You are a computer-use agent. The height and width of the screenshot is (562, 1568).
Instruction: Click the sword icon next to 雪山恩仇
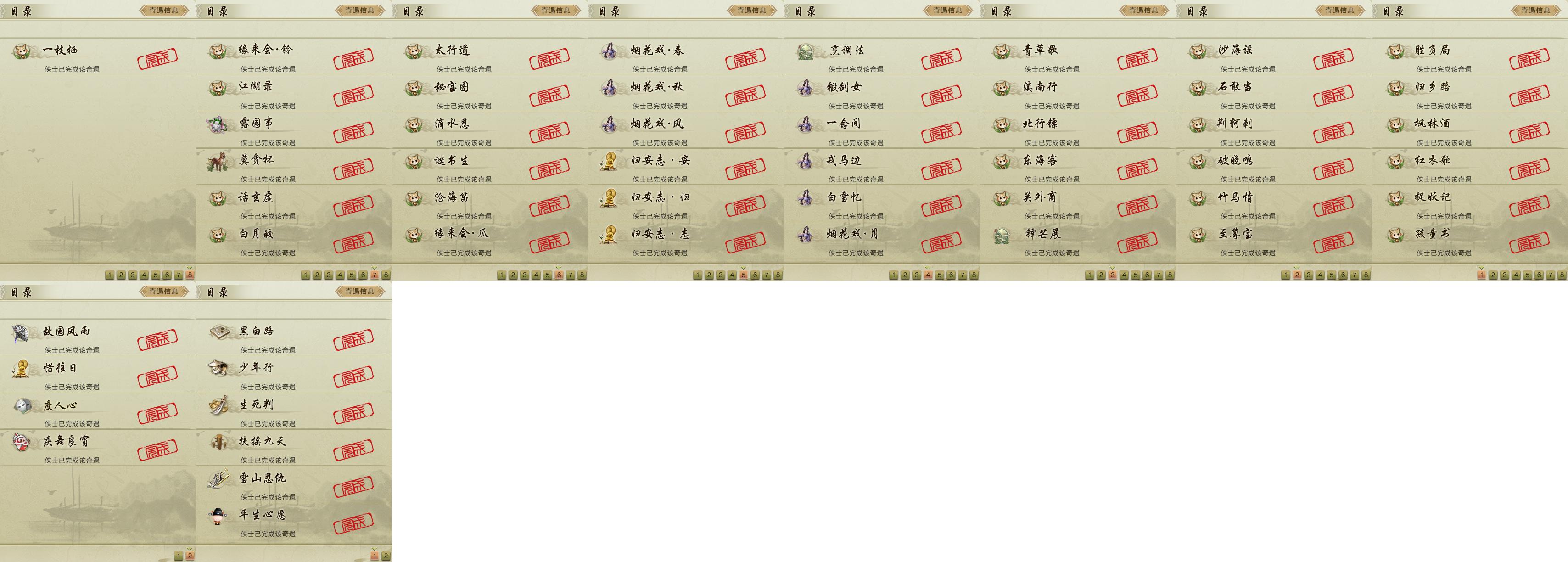pos(217,478)
